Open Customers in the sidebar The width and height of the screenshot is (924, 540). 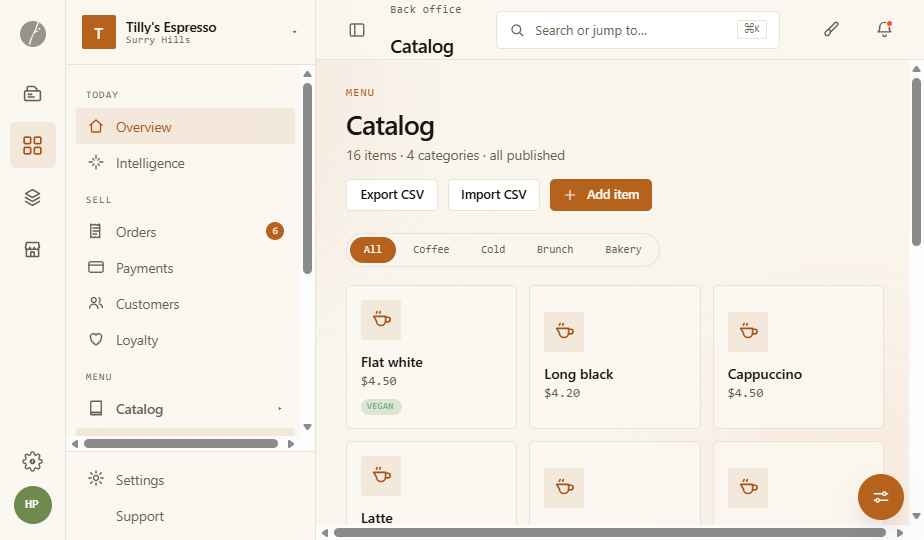click(186, 304)
